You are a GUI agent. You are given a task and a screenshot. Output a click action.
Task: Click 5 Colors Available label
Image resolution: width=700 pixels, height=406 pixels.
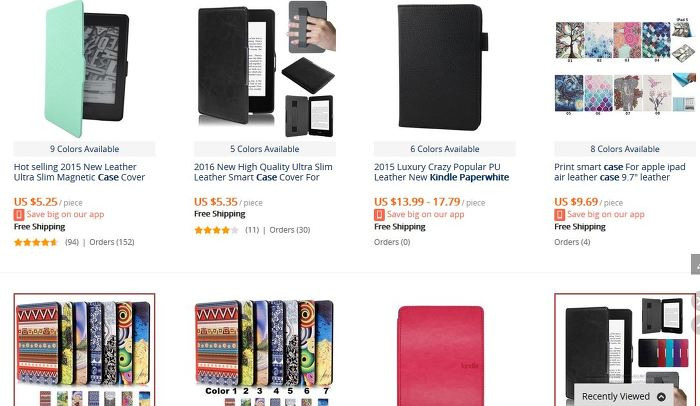265,149
